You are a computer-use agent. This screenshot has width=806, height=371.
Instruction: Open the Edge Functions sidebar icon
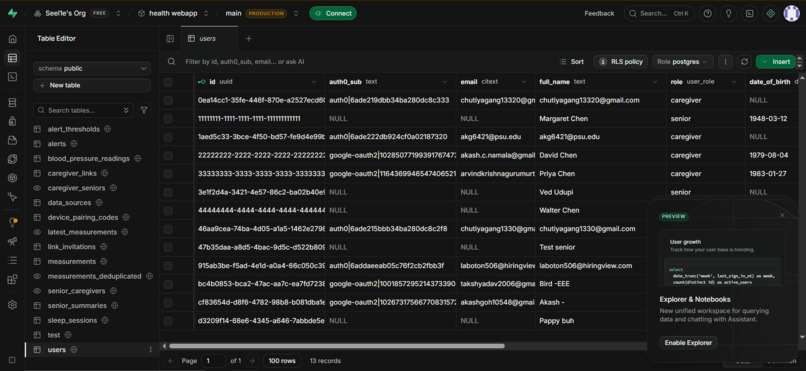coord(12,159)
